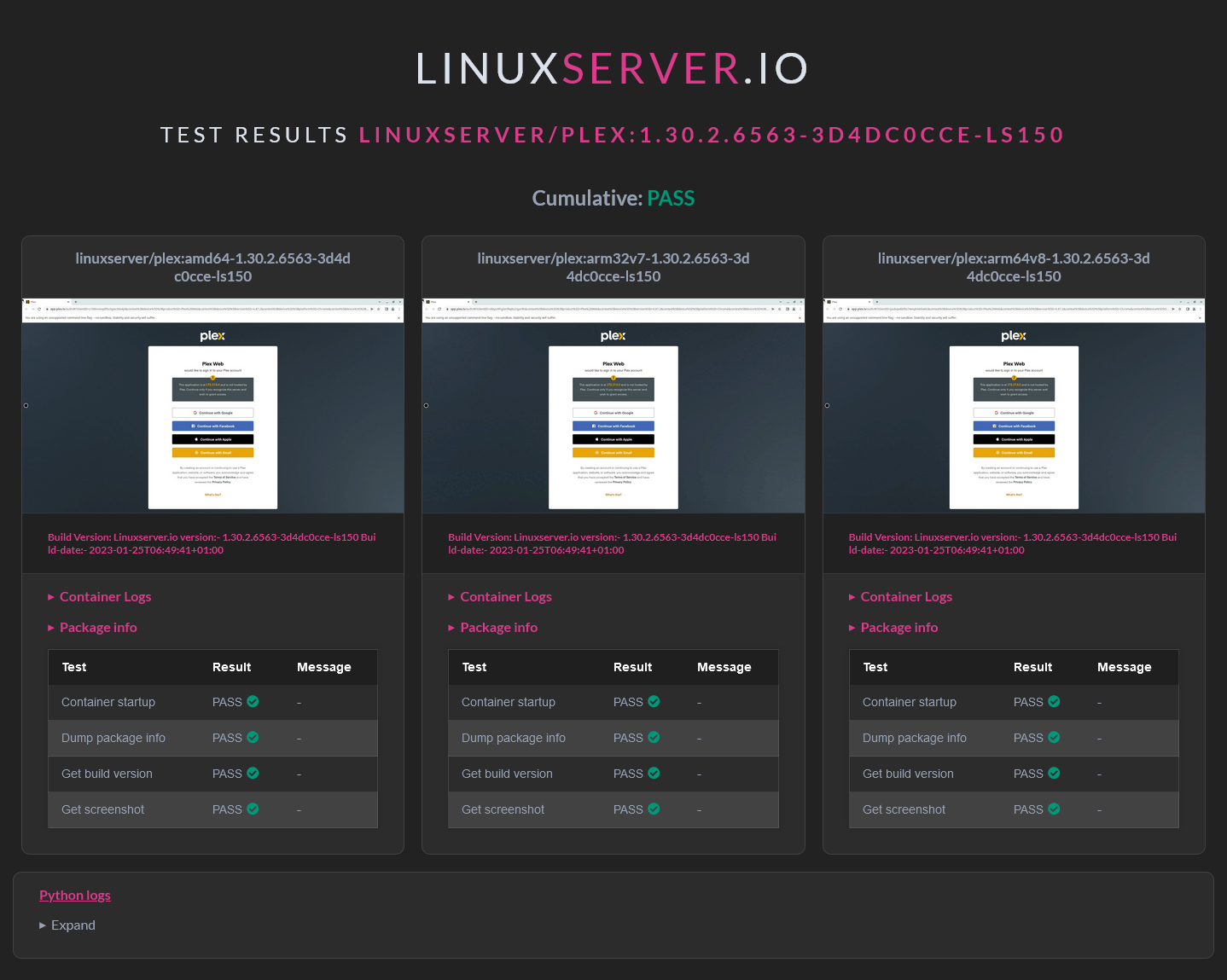Expand Package info in the amd64 card
This screenshot has width=1227, height=980.
[92, 628]
